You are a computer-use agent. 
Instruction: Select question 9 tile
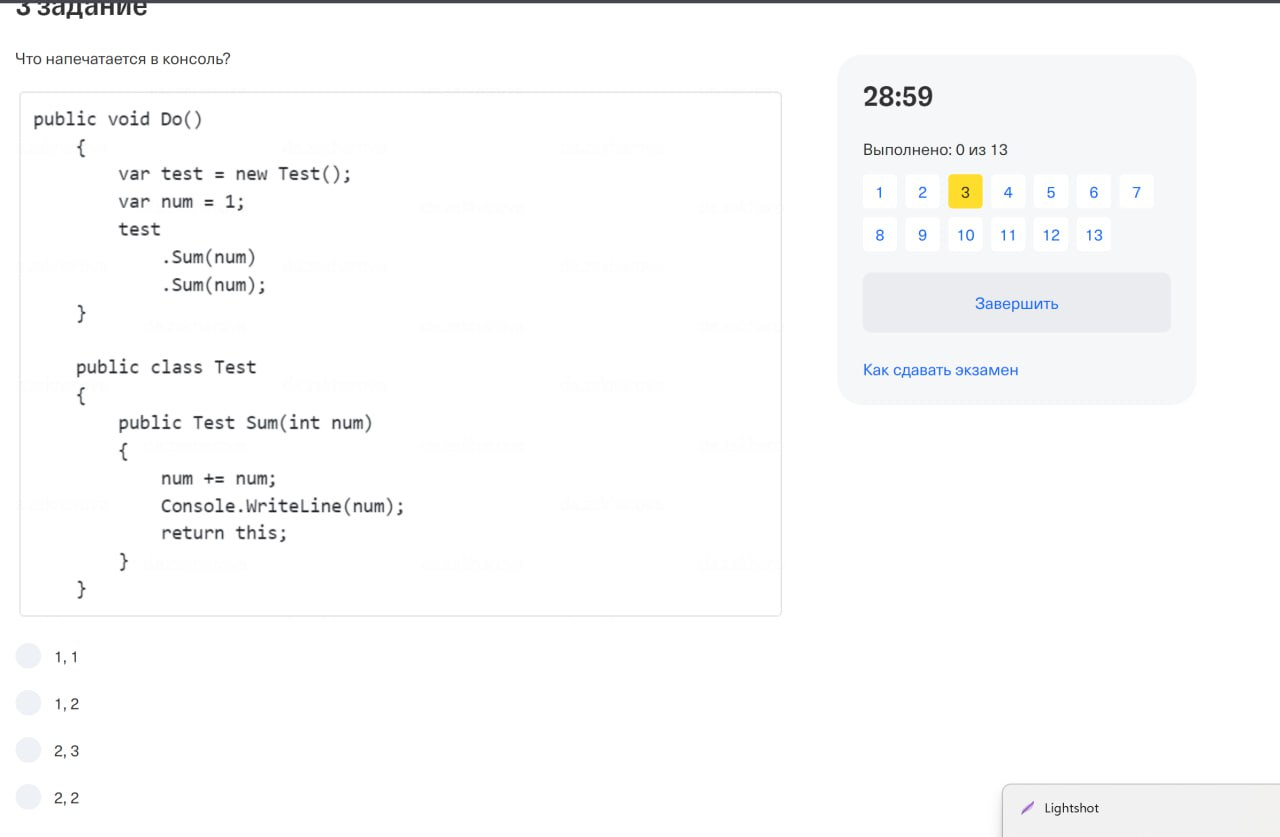[x=922, y=235]
